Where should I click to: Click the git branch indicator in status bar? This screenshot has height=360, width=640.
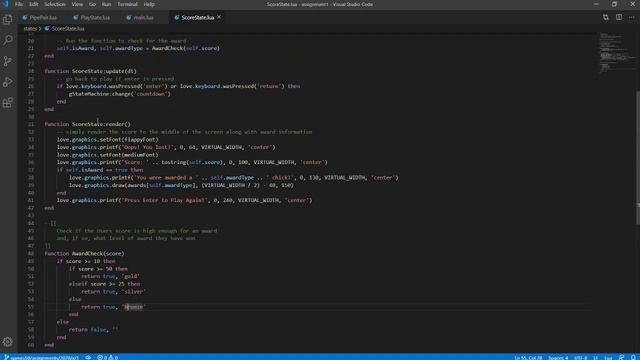pyautogui.click(x=41, y=357)
